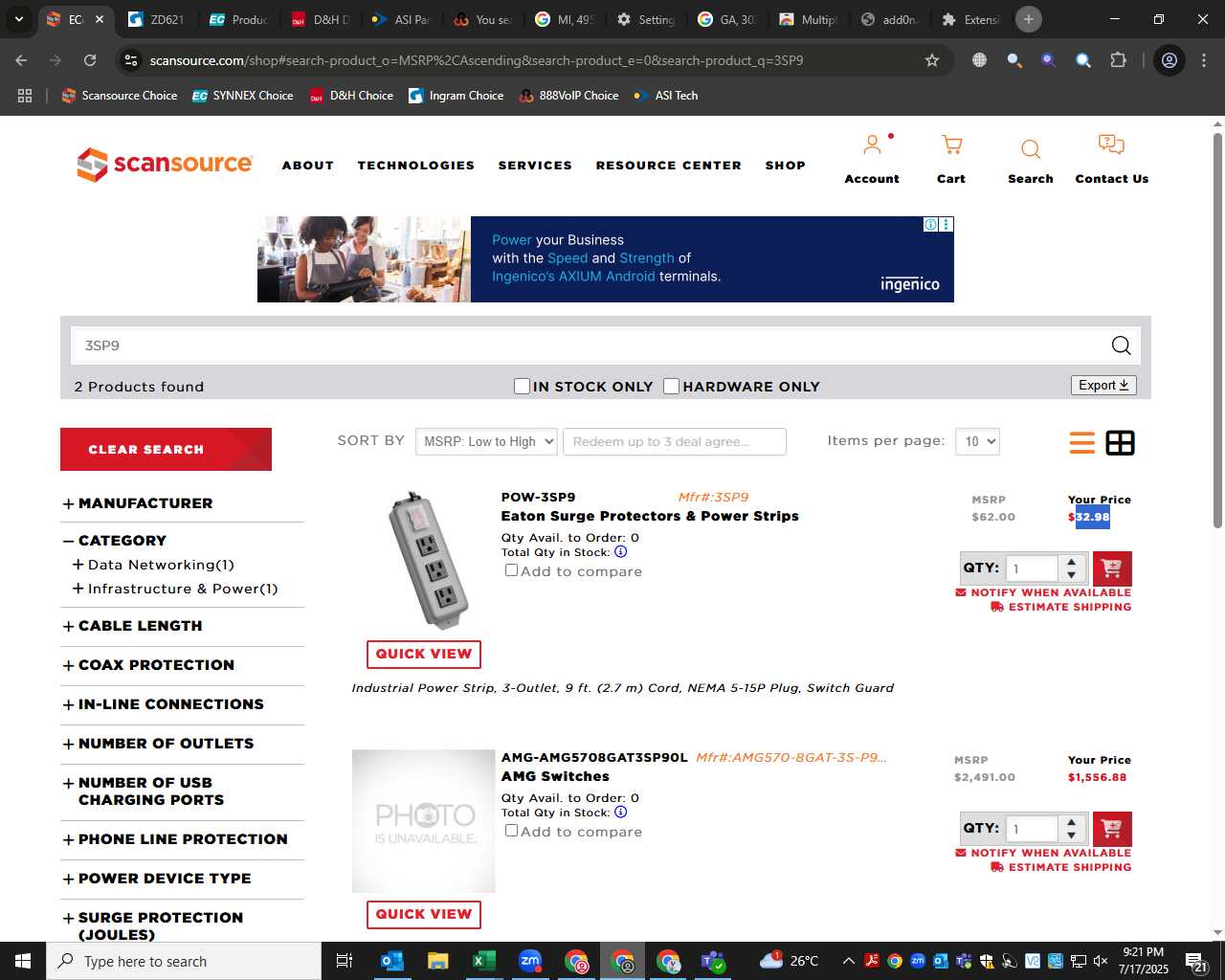Open the ABOUT menu

point(307,166)
